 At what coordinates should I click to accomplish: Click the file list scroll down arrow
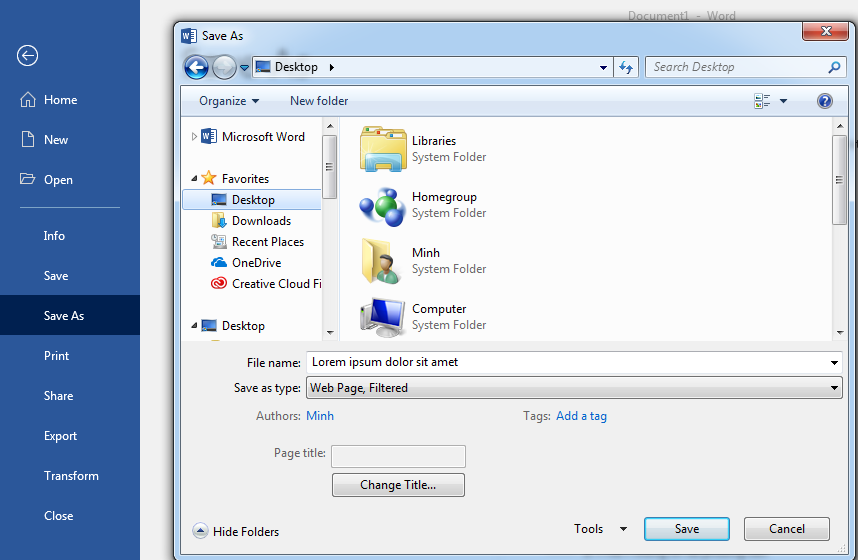pos(840,333)
